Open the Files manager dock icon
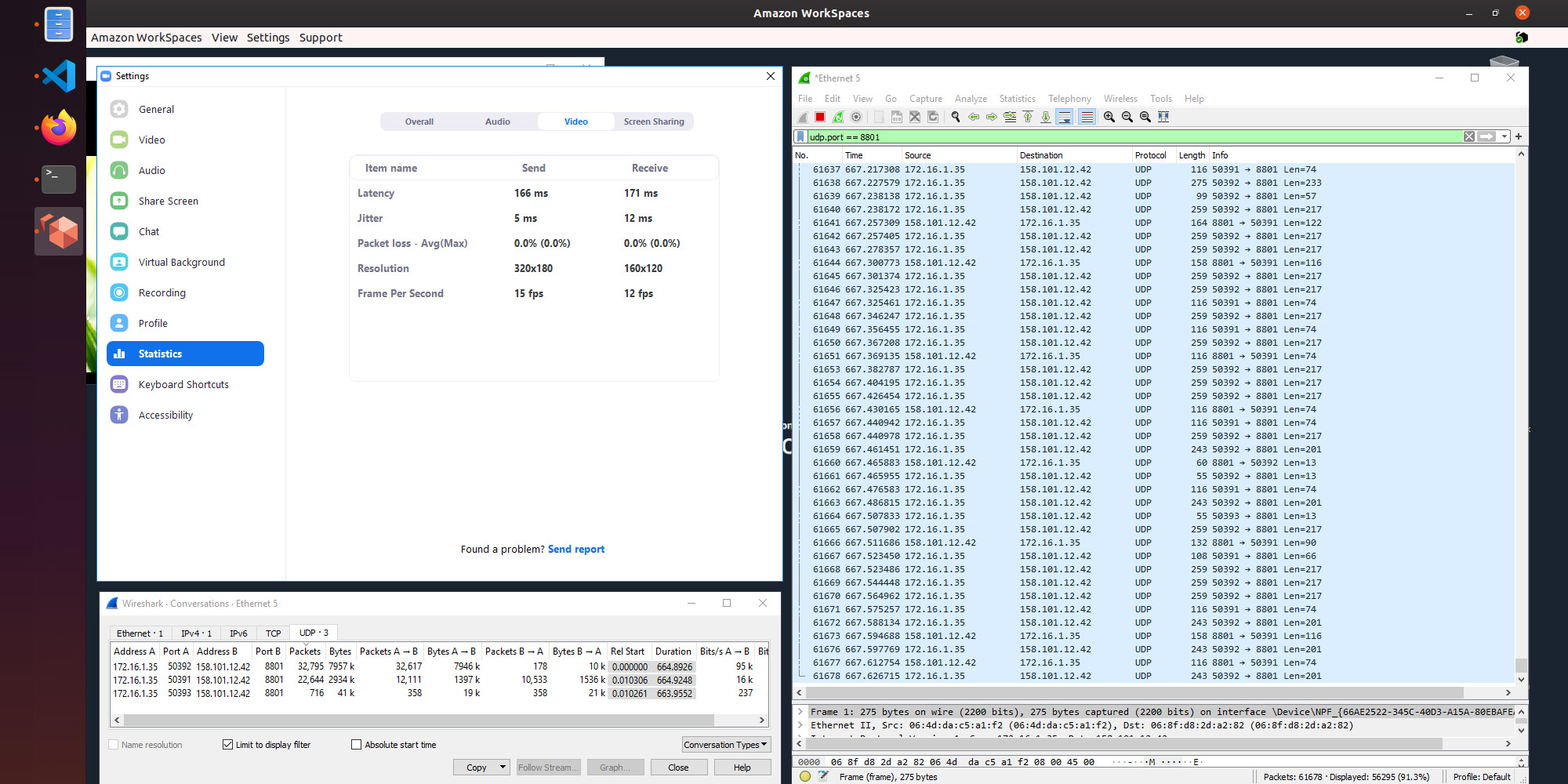The image size is (1568, 784). pos(59,24)
